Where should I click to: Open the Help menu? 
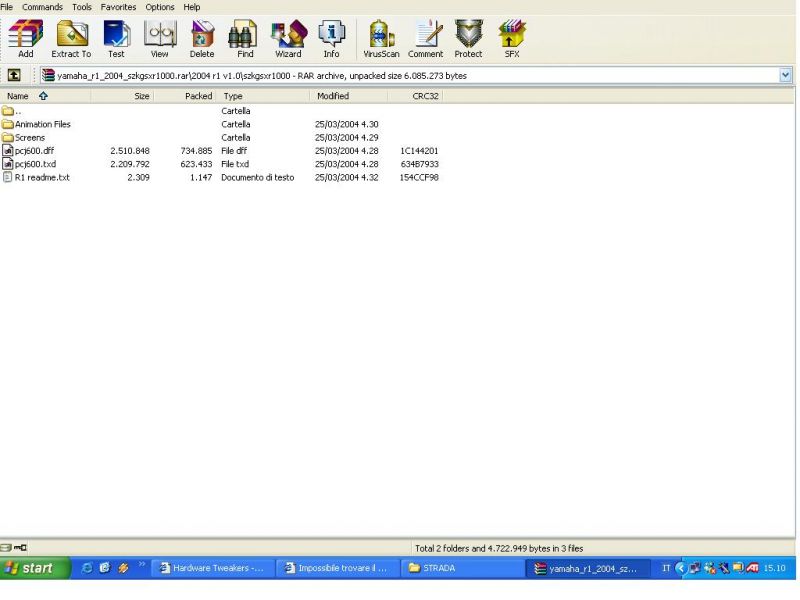click(192, 7)
